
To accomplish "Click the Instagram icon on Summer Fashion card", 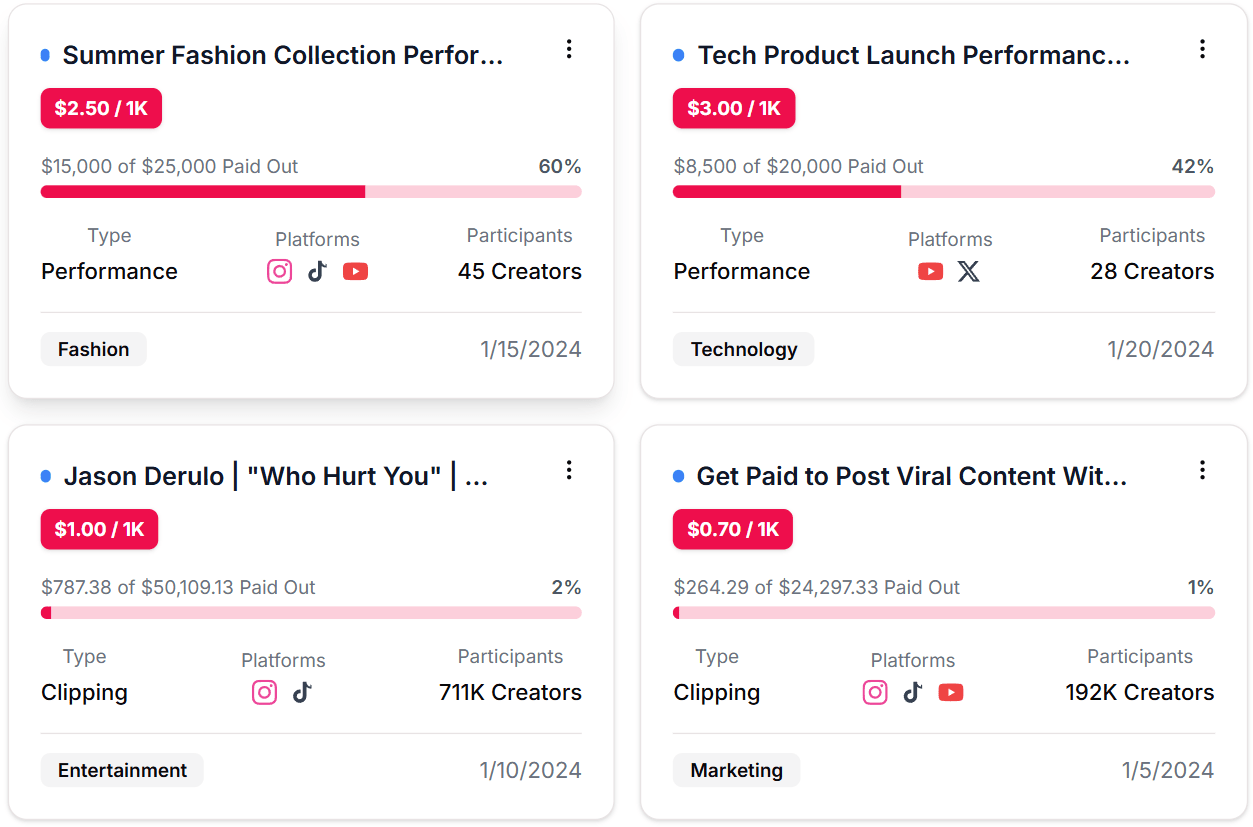I will (279, 271).
